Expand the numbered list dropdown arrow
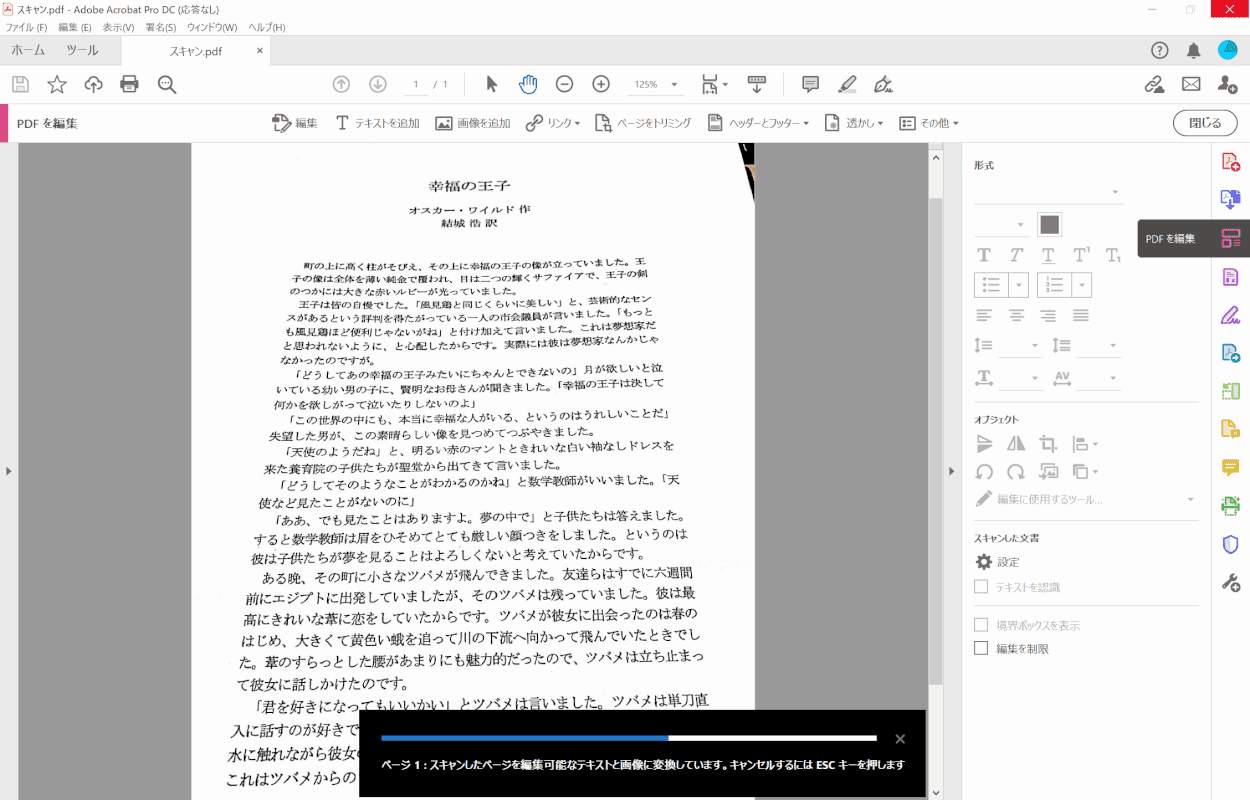This screenshot has width=1250, height=800. coord(1082,285)
